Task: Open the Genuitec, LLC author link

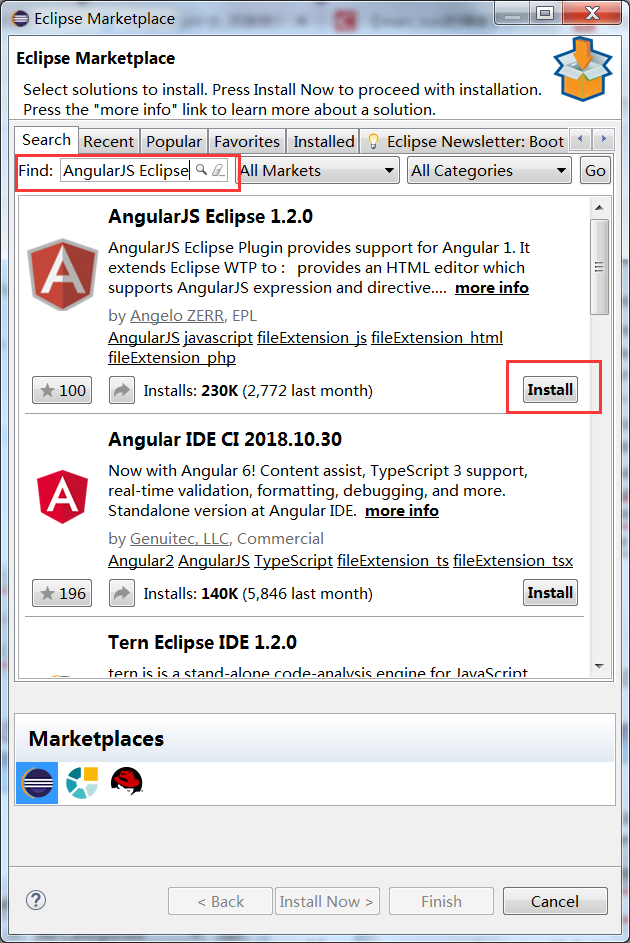Action: pos(179,538)
